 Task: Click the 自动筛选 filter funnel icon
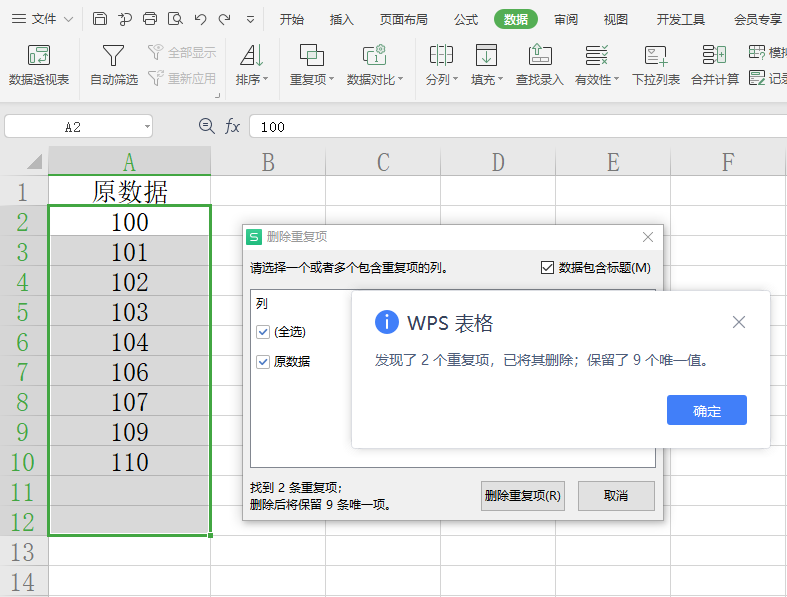(x=114, y=56)
